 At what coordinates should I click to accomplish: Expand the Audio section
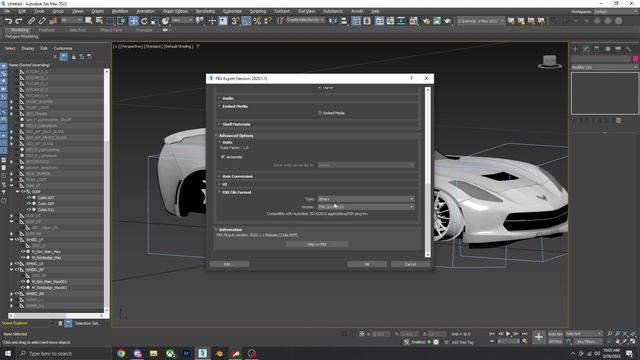point(227,98)
